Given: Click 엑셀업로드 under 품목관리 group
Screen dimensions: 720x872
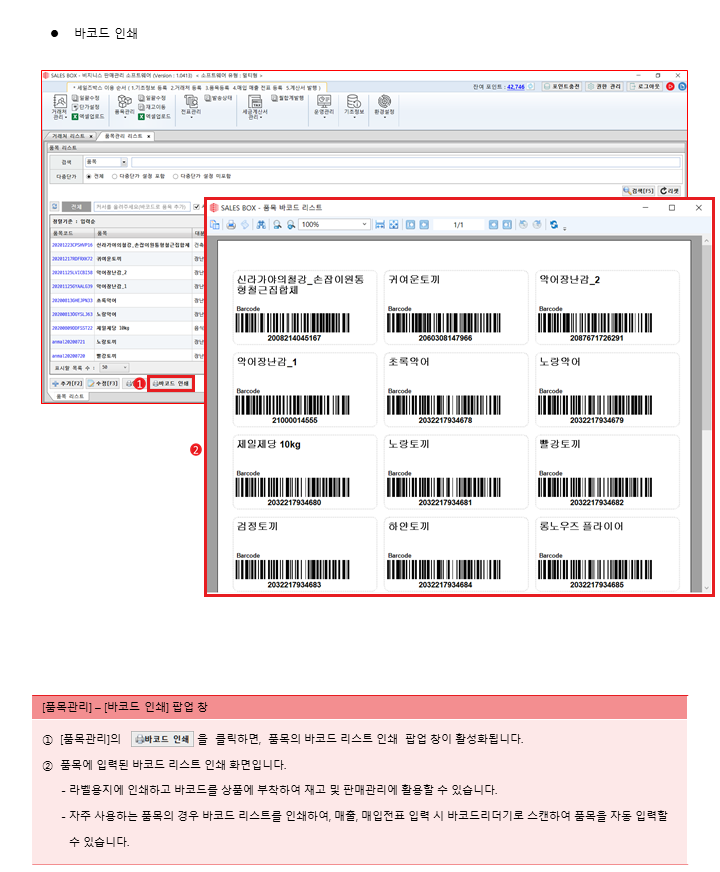Looking at the screenshot, I should 154,116.
